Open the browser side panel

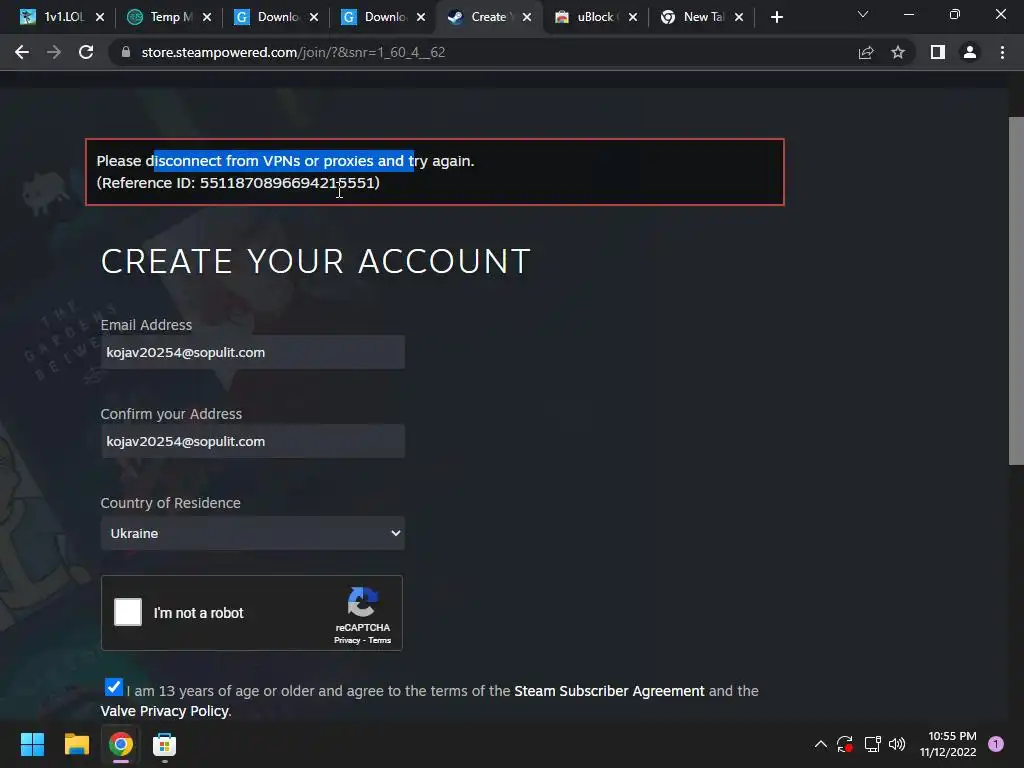click(938, 52)
